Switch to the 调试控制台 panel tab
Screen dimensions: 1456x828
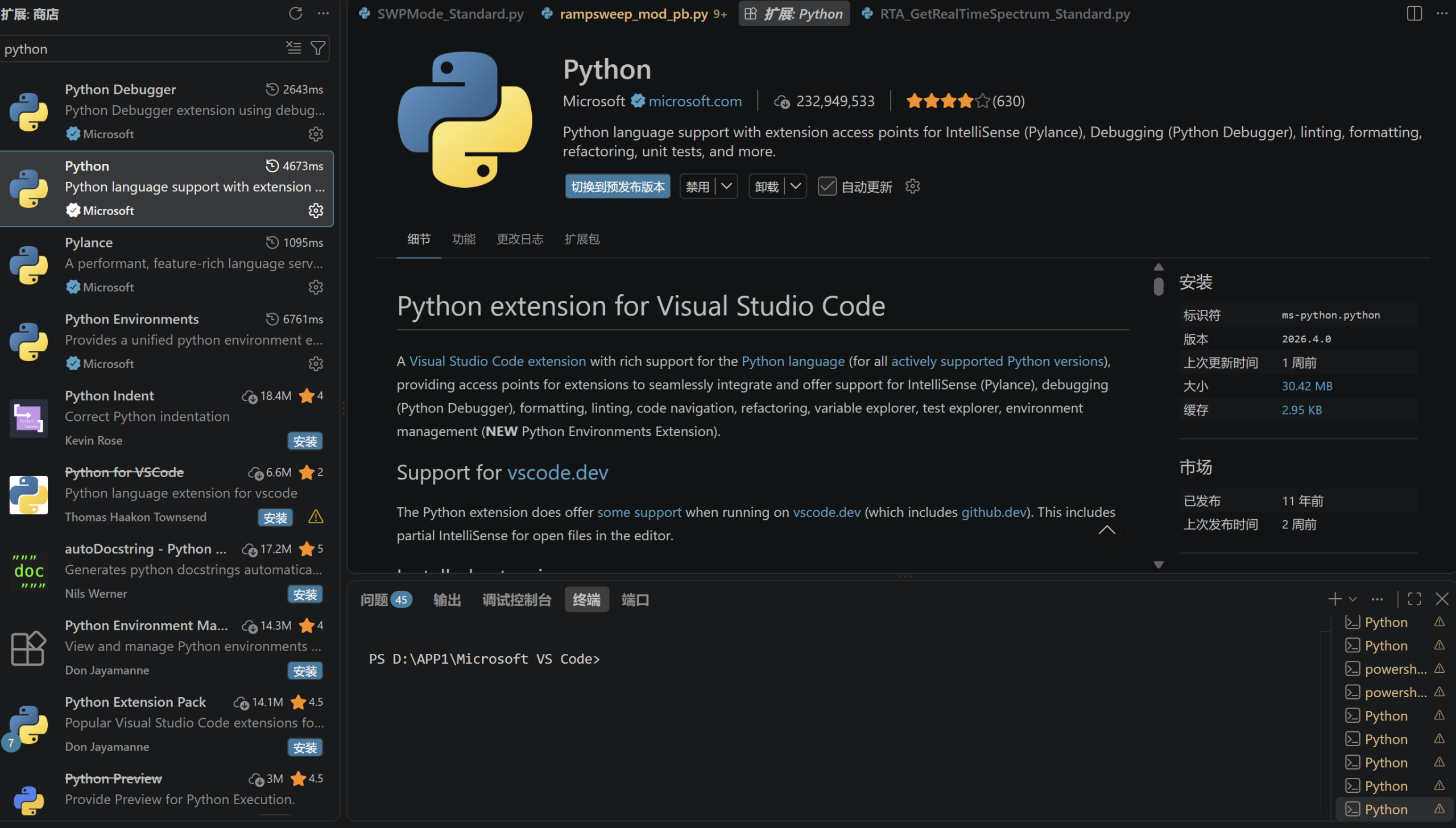tap(516, 600)
